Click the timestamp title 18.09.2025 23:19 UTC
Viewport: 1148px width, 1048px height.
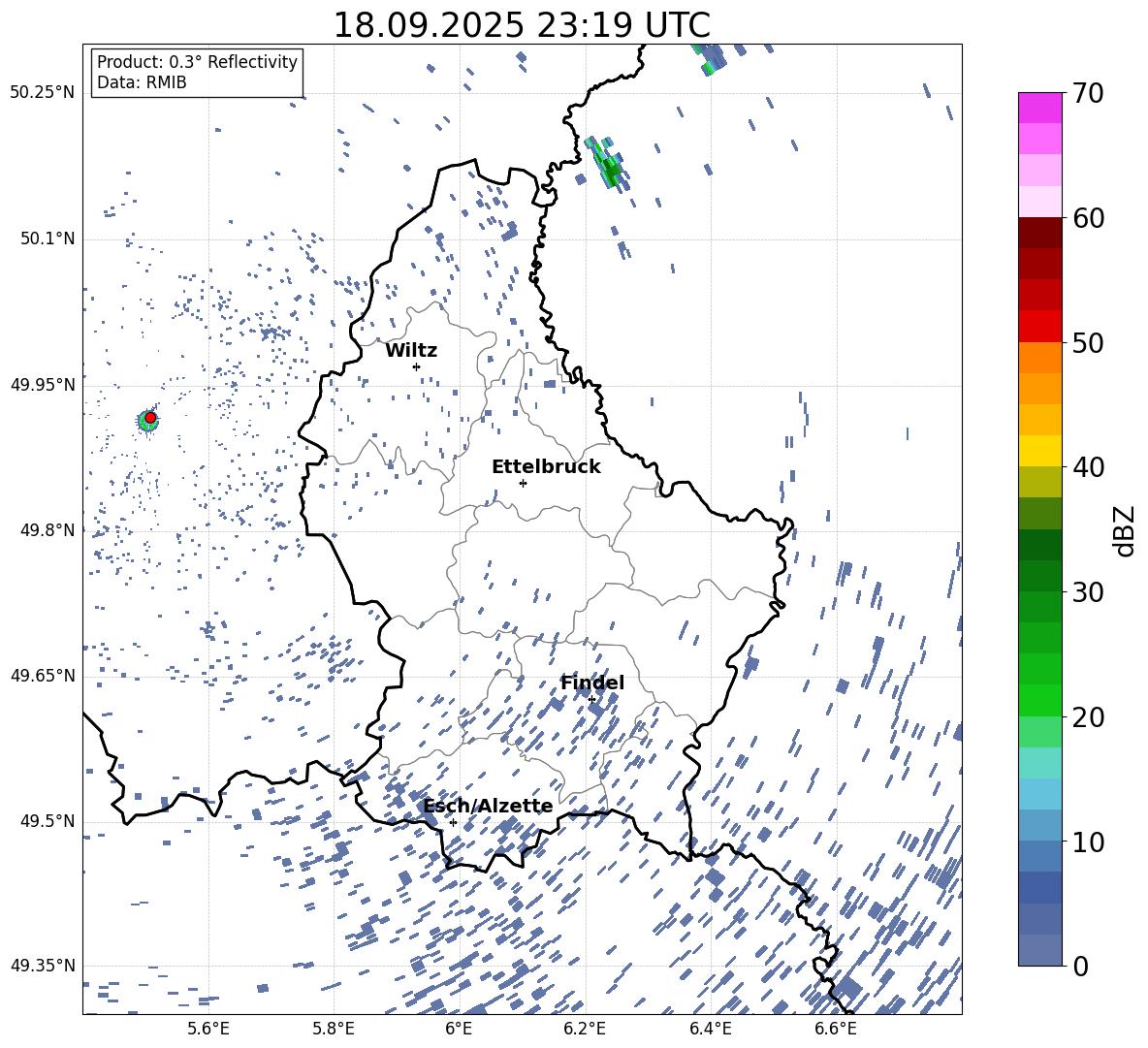tap(521, 25)
